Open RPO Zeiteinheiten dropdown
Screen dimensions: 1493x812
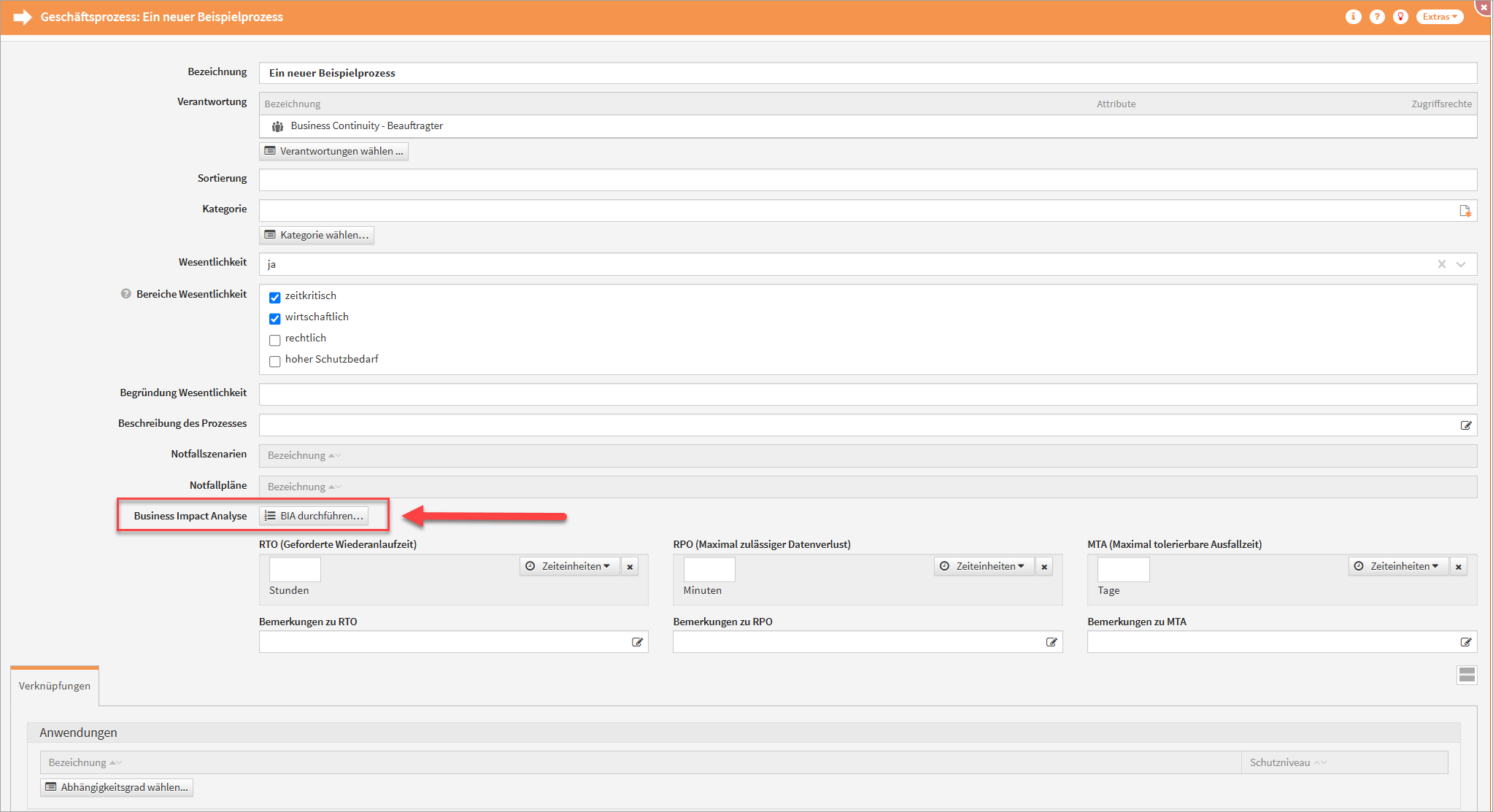click(x=984, y=566)
